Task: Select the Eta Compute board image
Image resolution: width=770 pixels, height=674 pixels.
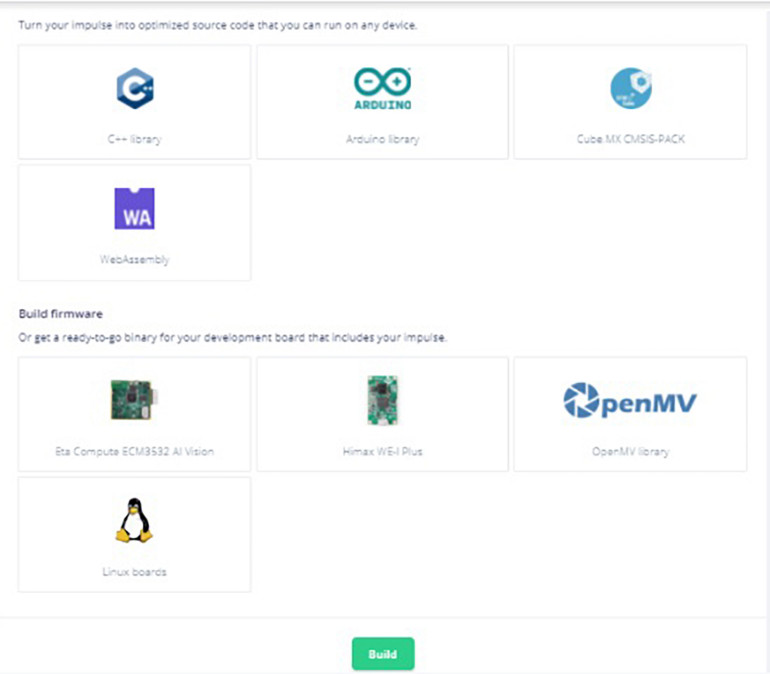Action: click(x=134, y=401)
